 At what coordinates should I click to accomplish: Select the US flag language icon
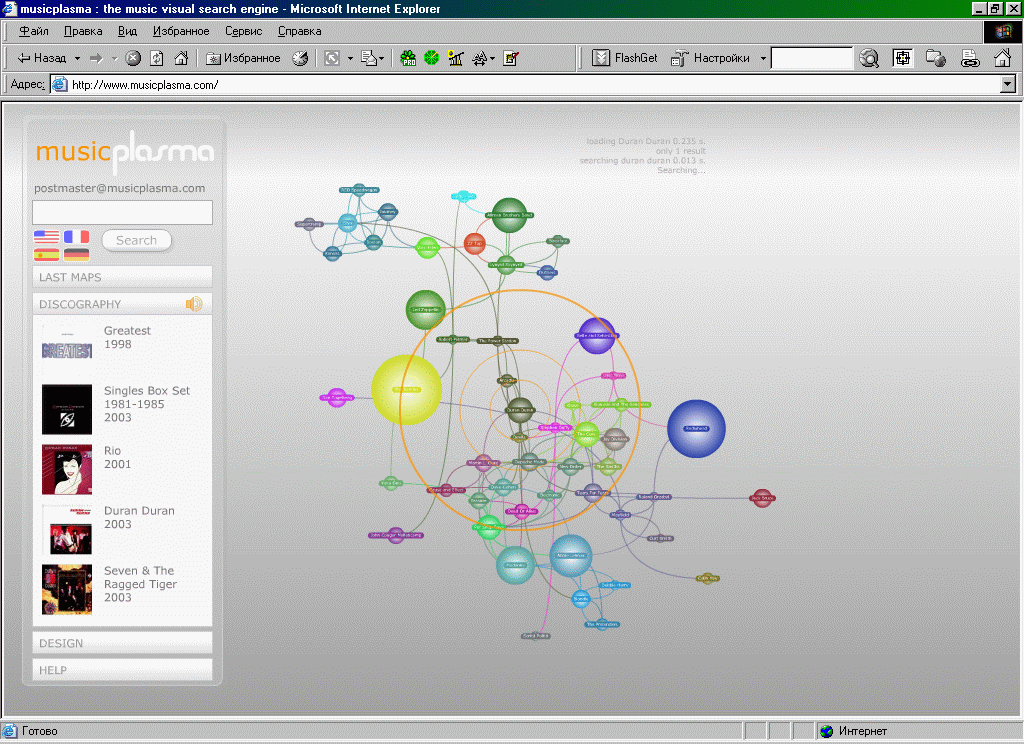tap(46, 237)
